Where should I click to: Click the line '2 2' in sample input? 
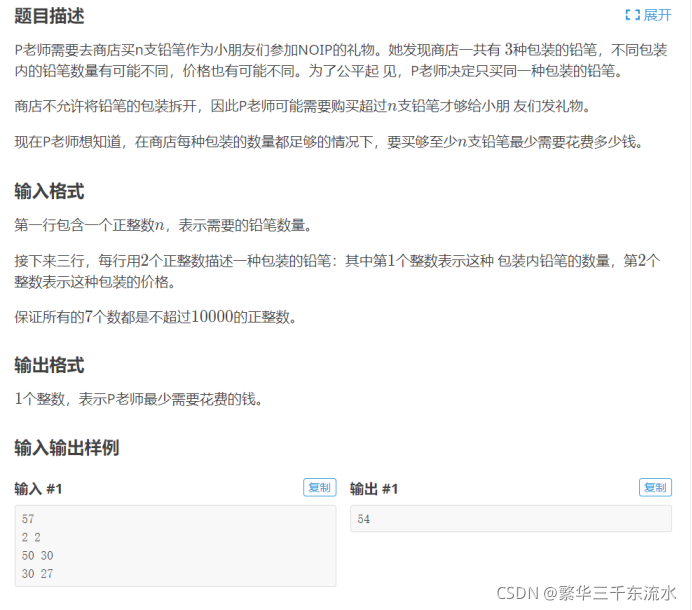pyautogui.click(x=31, y=537)
